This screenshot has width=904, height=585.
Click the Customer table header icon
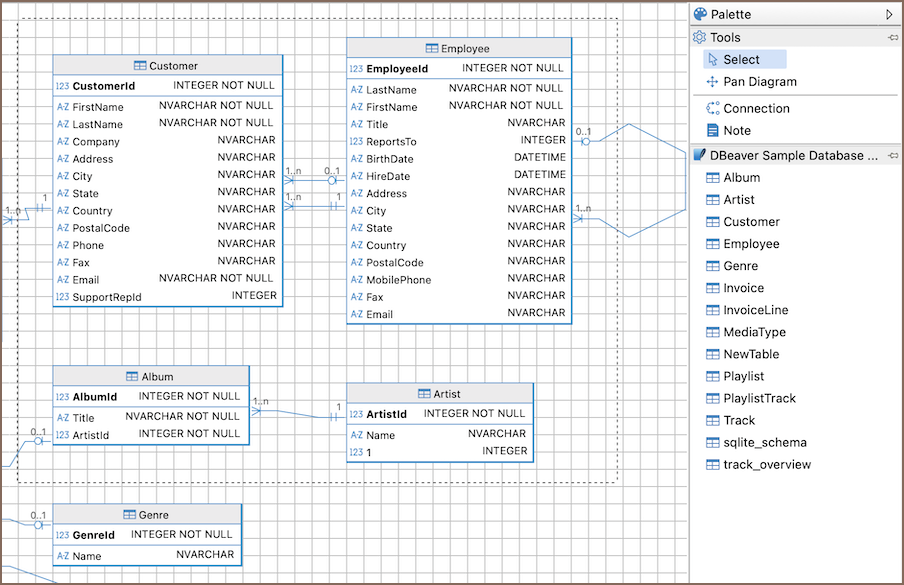click(140, 66)
